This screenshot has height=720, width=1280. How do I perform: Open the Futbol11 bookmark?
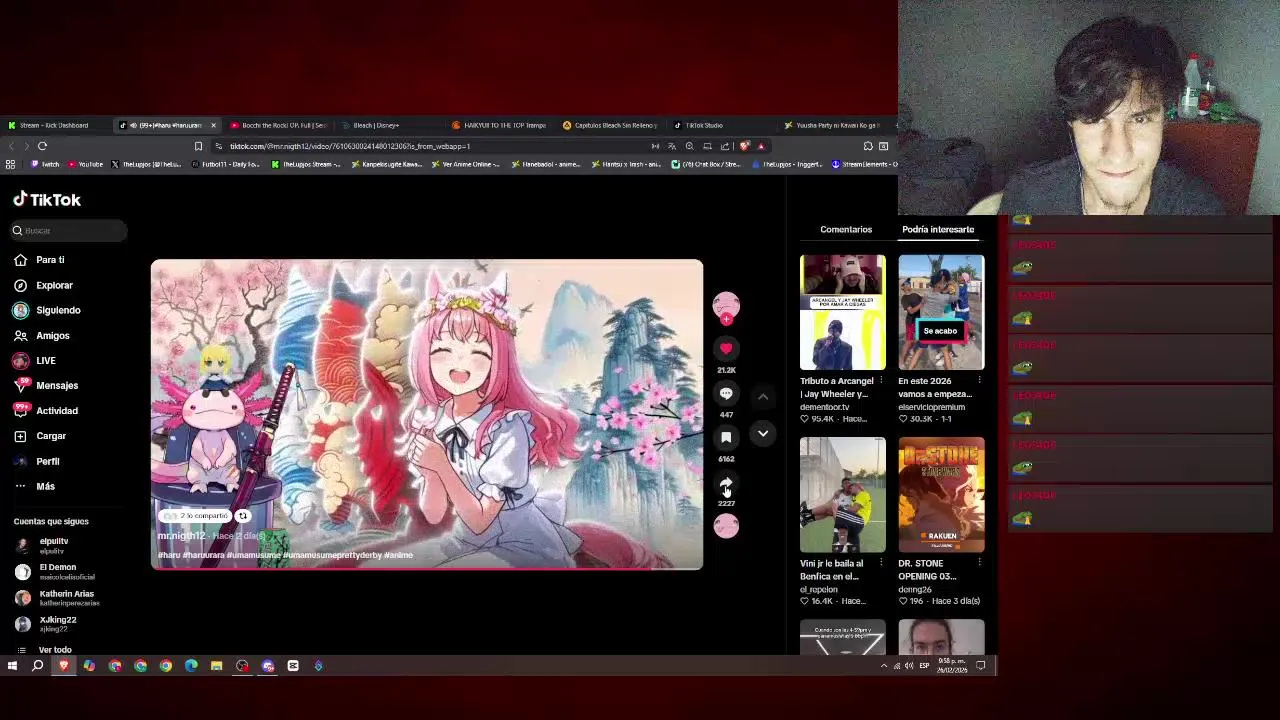(x=226, y=164)
